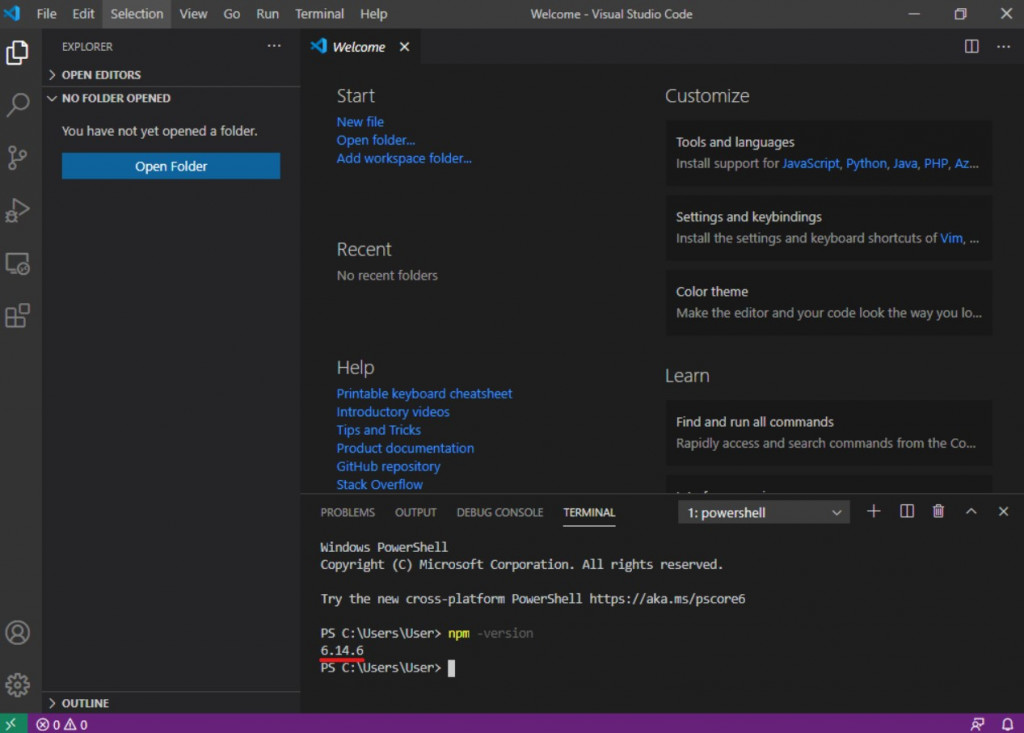Click the VS Code logo in title bar

click(x=12, y=13)
